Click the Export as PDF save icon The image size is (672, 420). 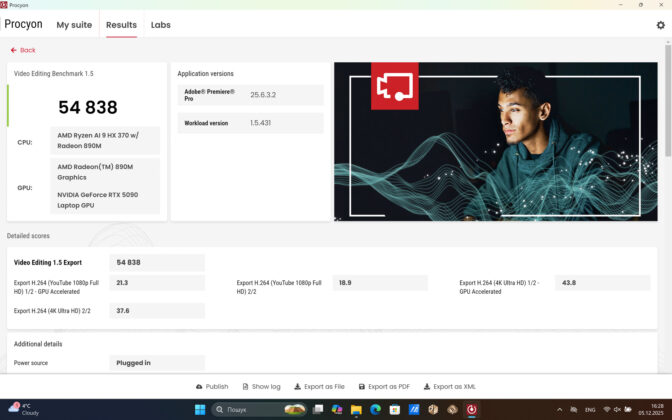361,387
